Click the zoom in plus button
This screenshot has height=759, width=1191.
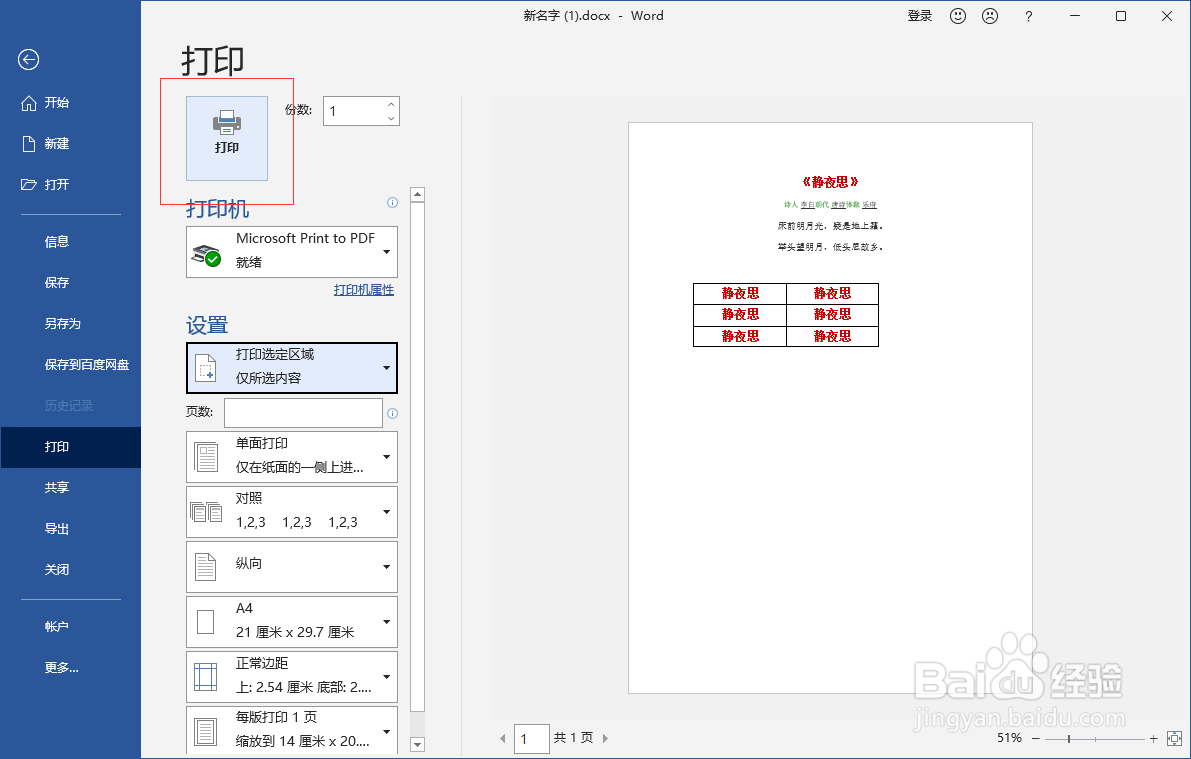click(1154, 738)
